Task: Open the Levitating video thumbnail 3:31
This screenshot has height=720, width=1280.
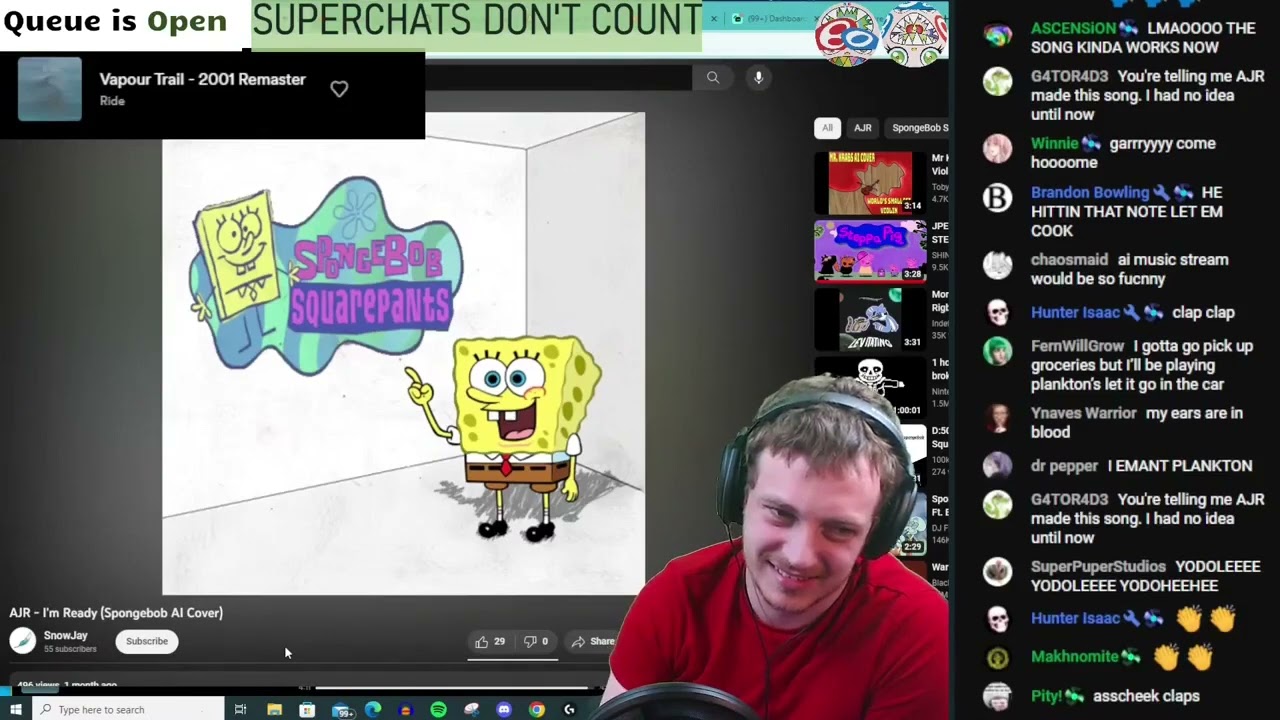Action: pyautogui.click(x=870, y=319)
